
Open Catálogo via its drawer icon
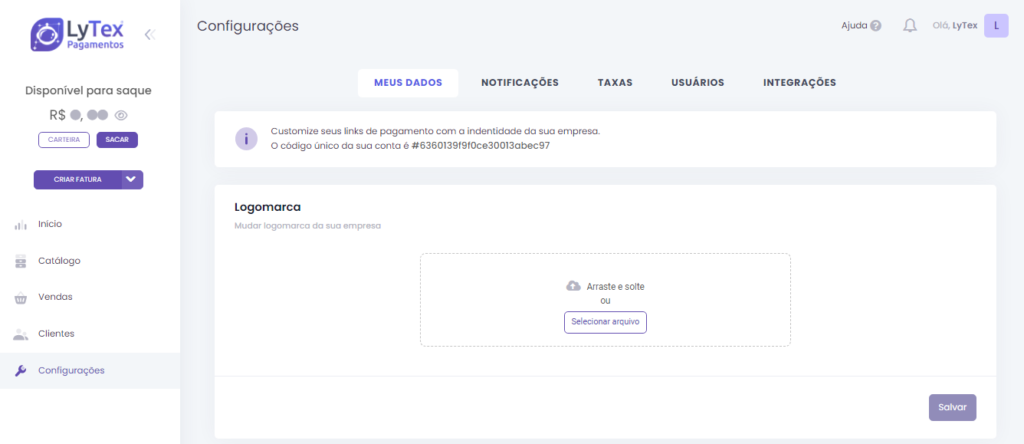pyautogui.click(x=21, y=261)
